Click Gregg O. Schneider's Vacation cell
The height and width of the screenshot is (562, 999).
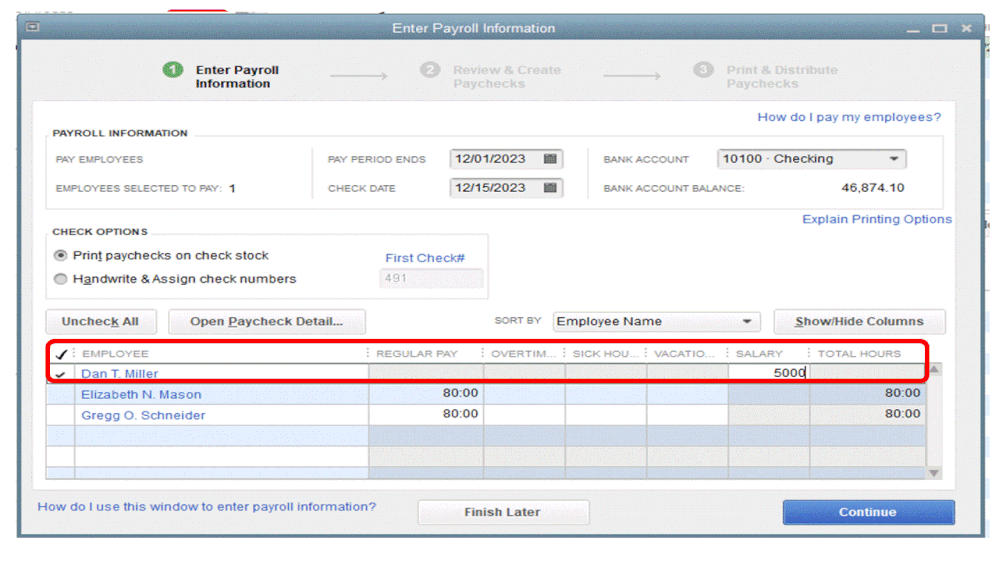687,414
